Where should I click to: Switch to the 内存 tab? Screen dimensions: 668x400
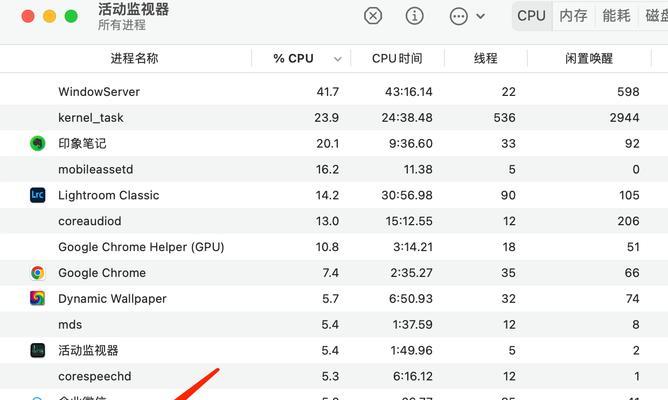pos(573,16)
